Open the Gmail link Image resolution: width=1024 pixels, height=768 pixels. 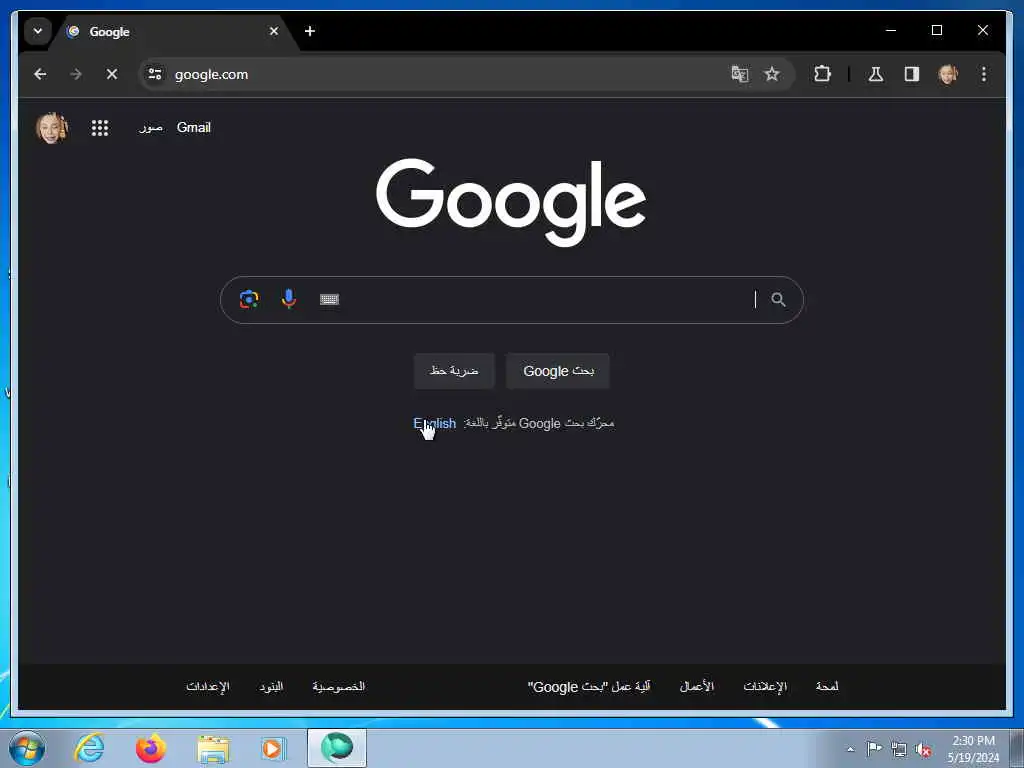coord(194,127)
